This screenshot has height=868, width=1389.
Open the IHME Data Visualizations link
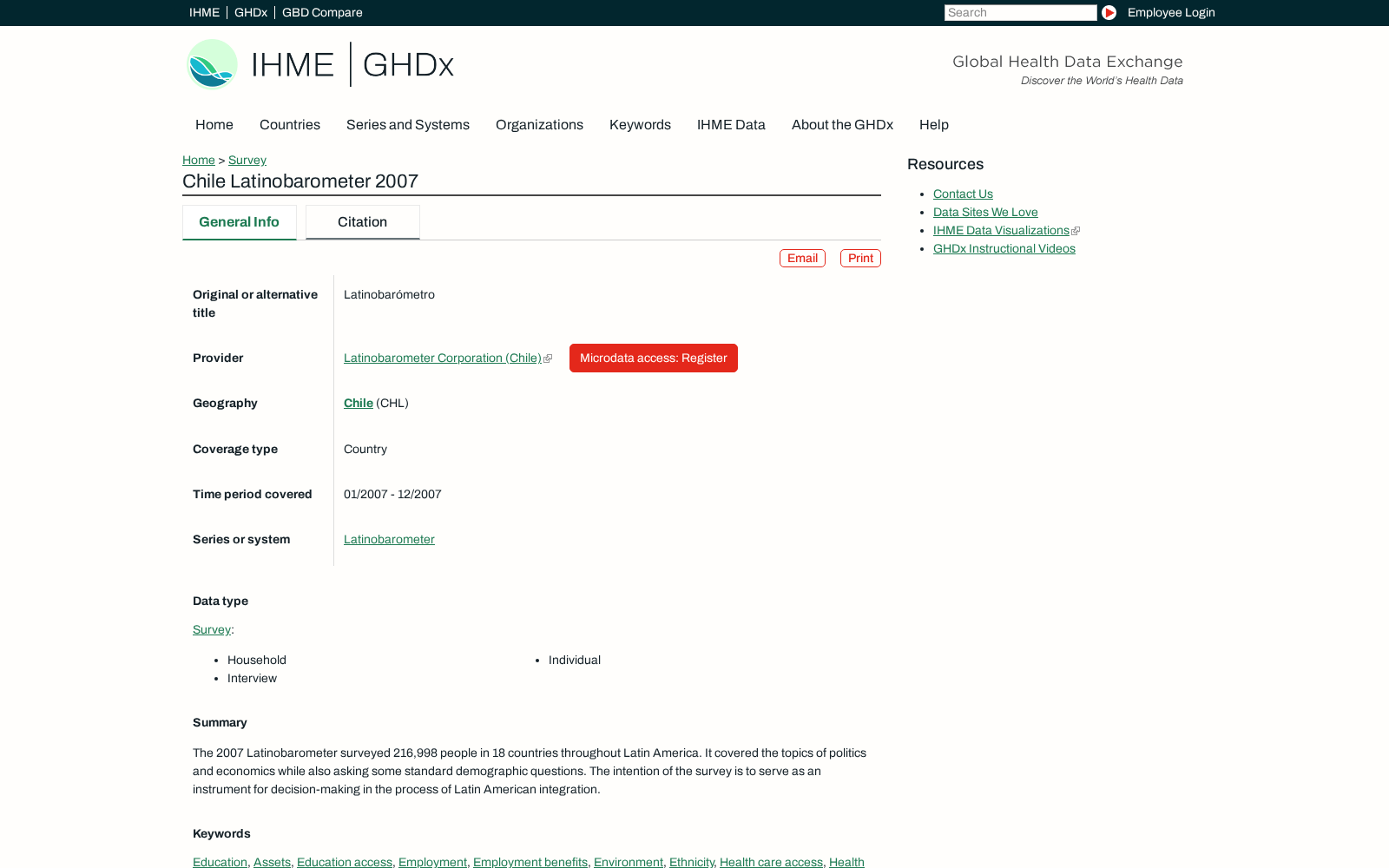pyautogui.click(x=1001, y=231)
